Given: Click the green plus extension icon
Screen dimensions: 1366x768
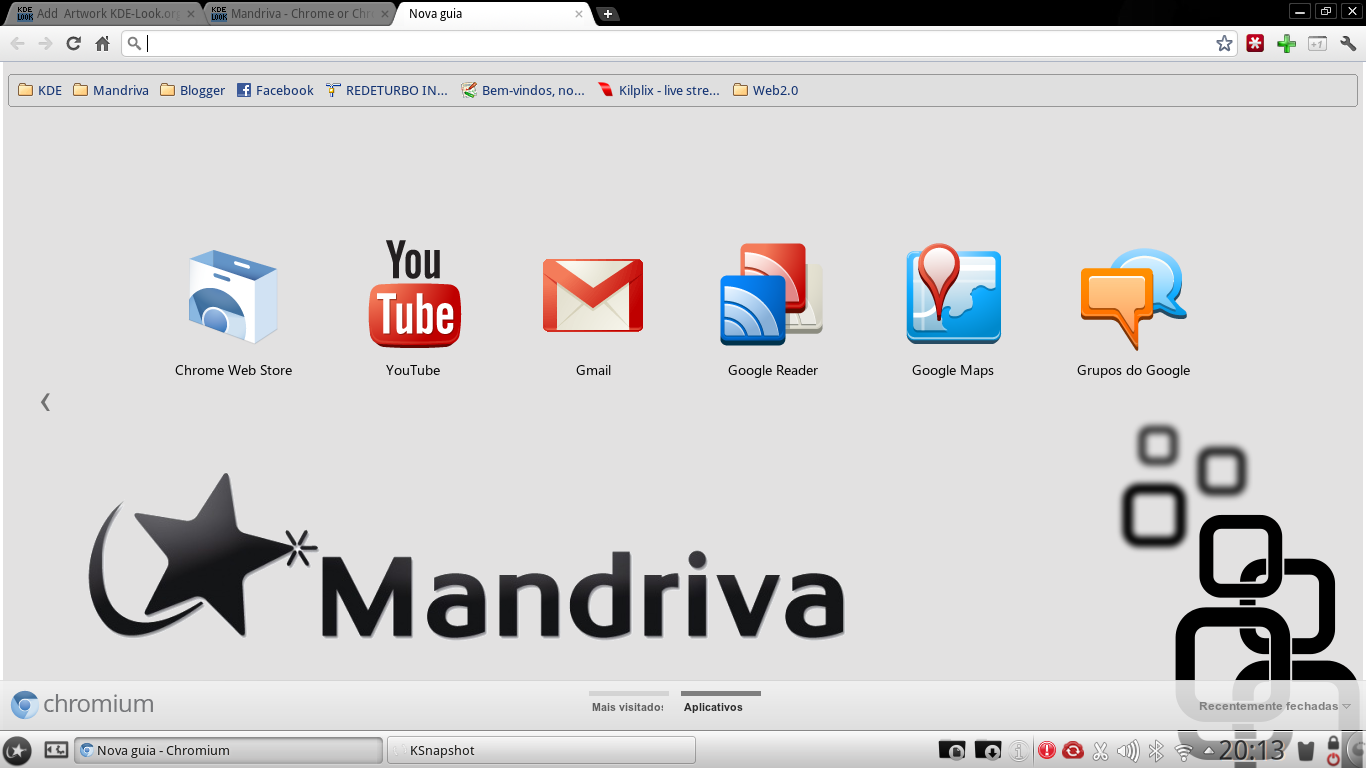Looking at the screenshot, I should tap(1286, 43).
